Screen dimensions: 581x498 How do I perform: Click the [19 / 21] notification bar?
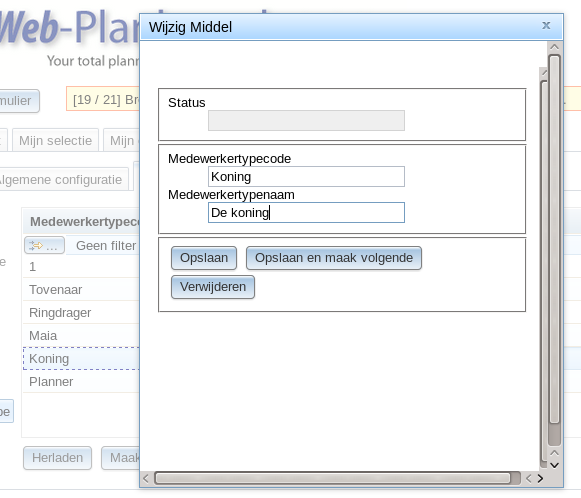103,99
